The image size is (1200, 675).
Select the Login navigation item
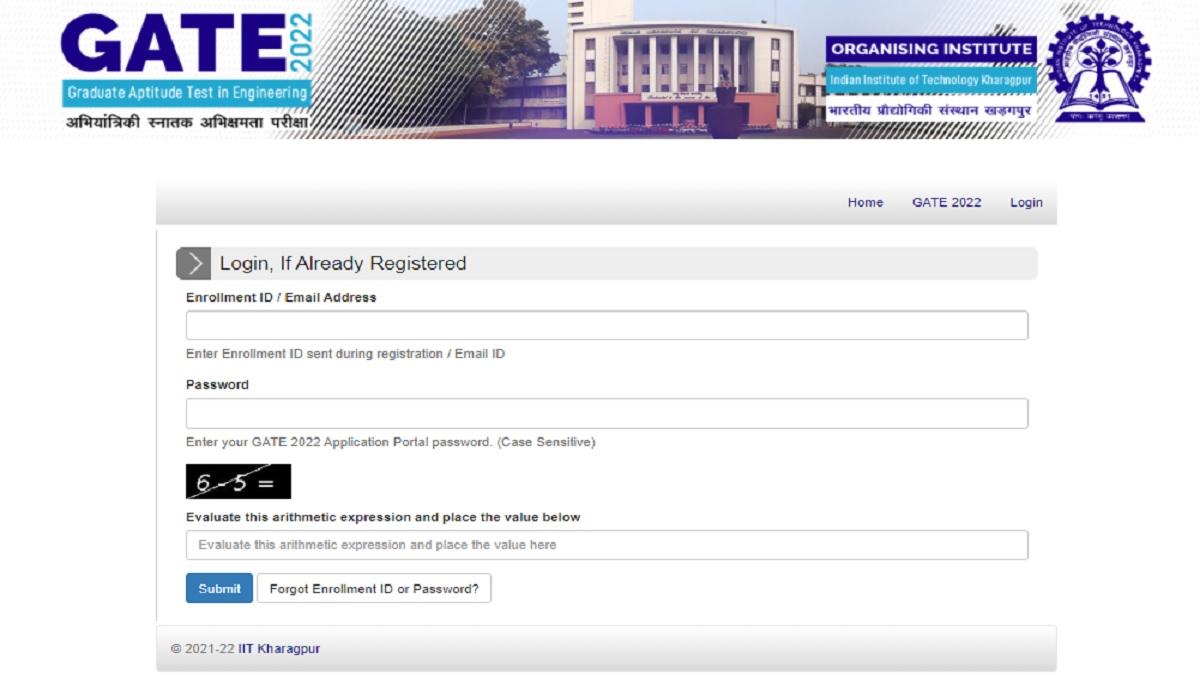(x=1026, y=202)
